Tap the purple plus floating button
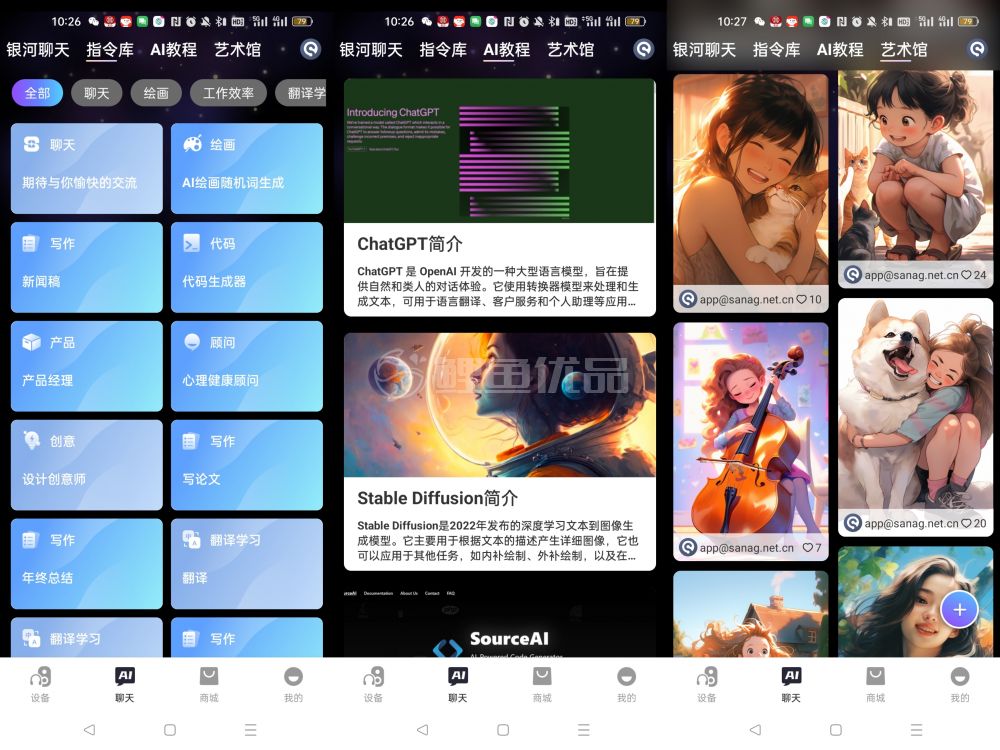 point(959,610)
